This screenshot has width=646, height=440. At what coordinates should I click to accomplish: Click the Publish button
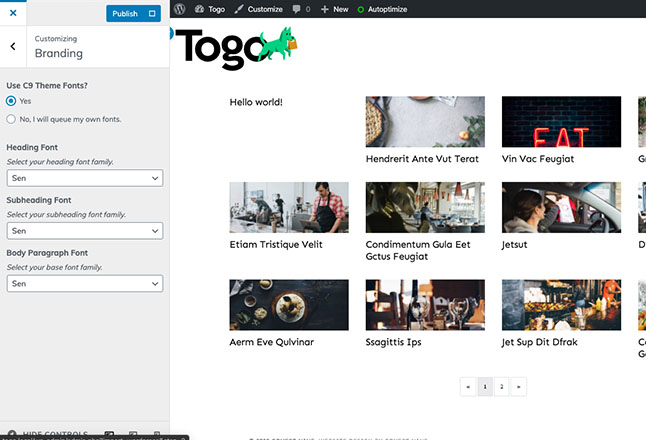(125, 14)
